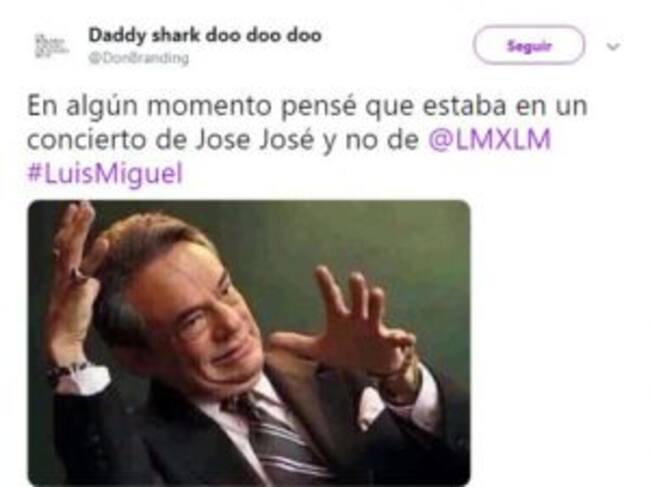Enlarge the attached photo of the man in suit
Image resolution: width=650 pixels, height=487 pixels.
pos(249,343)
